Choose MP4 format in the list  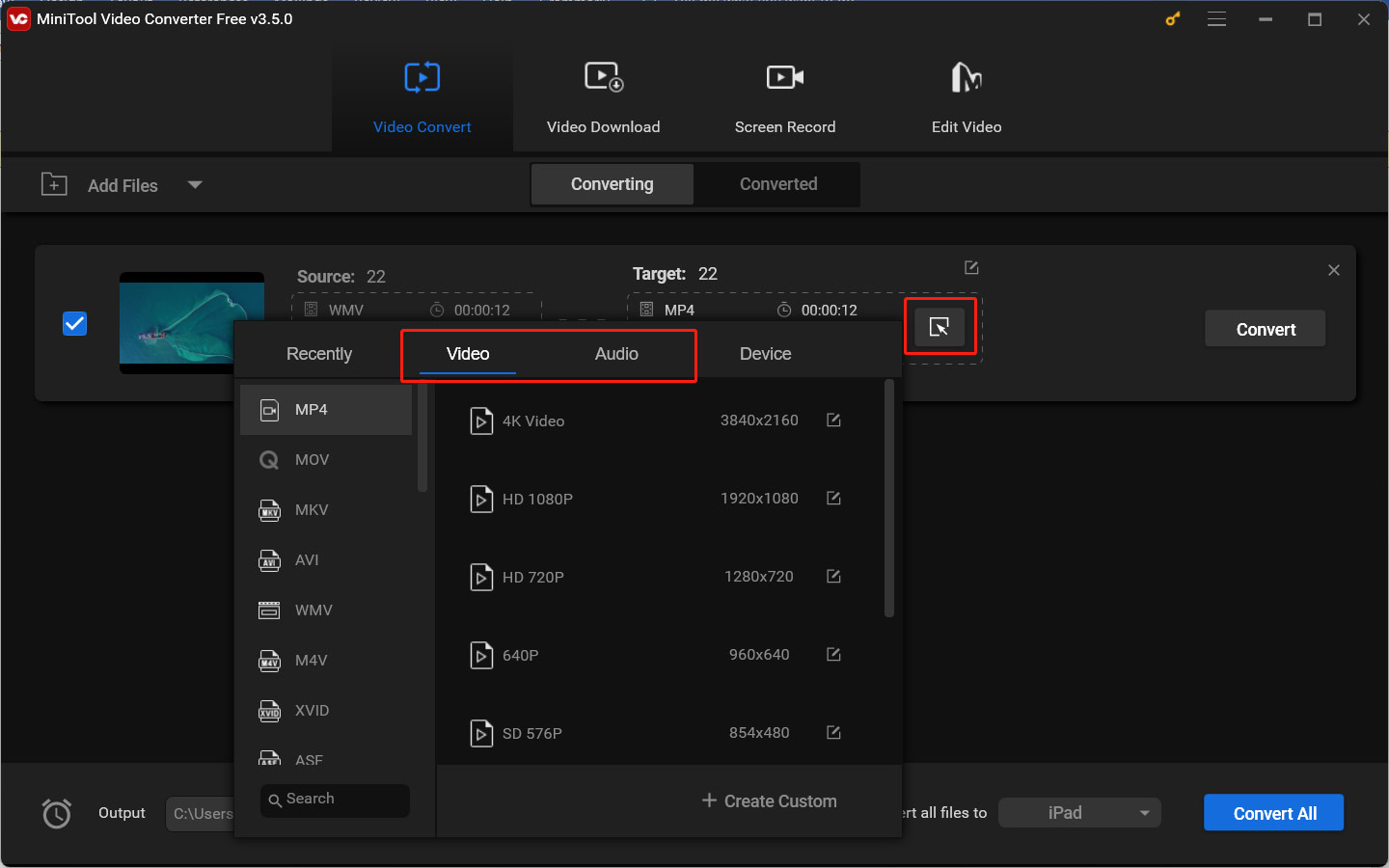click(x=326, y=410)
